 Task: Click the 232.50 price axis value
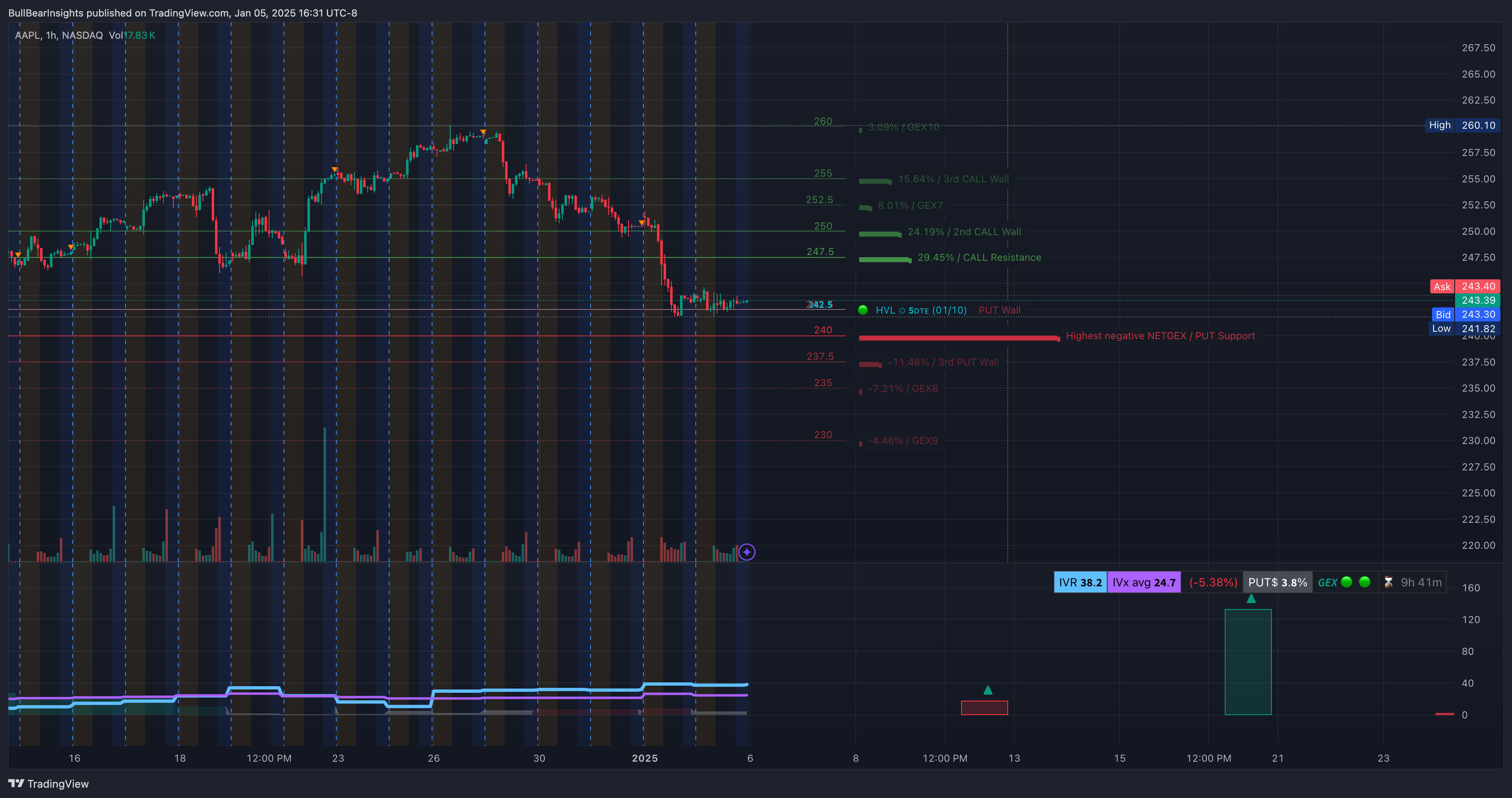(1479, 414)
